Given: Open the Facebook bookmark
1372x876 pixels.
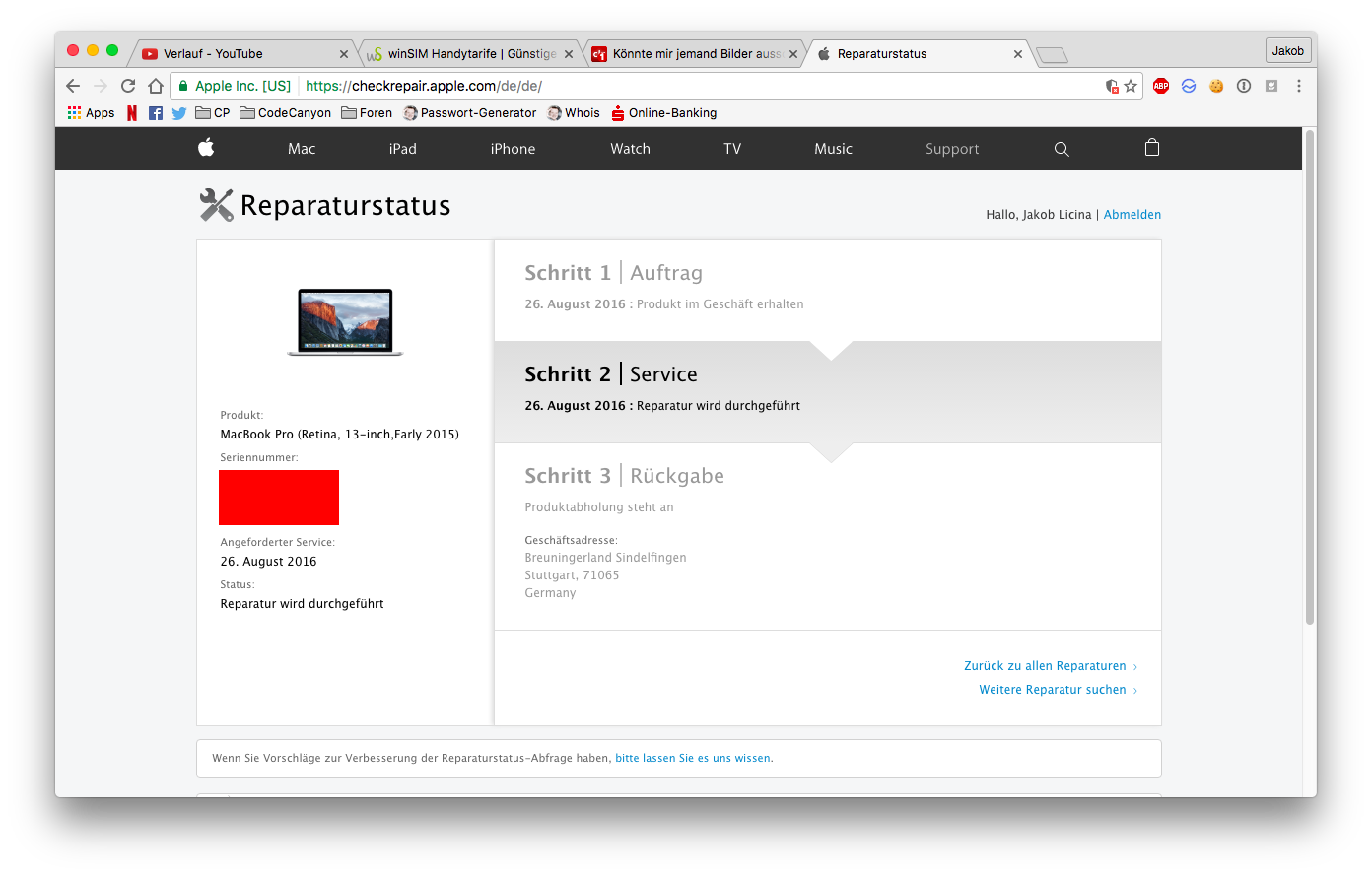Looking at the screenshot, I should click(x=156, y=113).
